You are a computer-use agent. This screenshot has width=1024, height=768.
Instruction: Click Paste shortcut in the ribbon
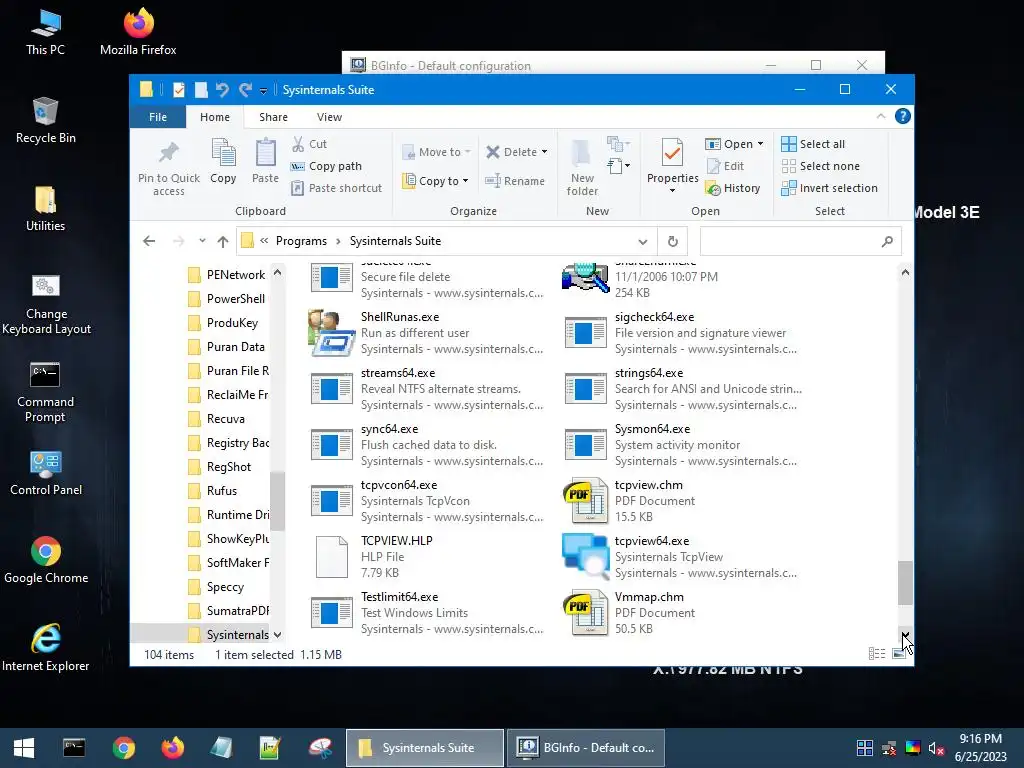pos(337,188)
